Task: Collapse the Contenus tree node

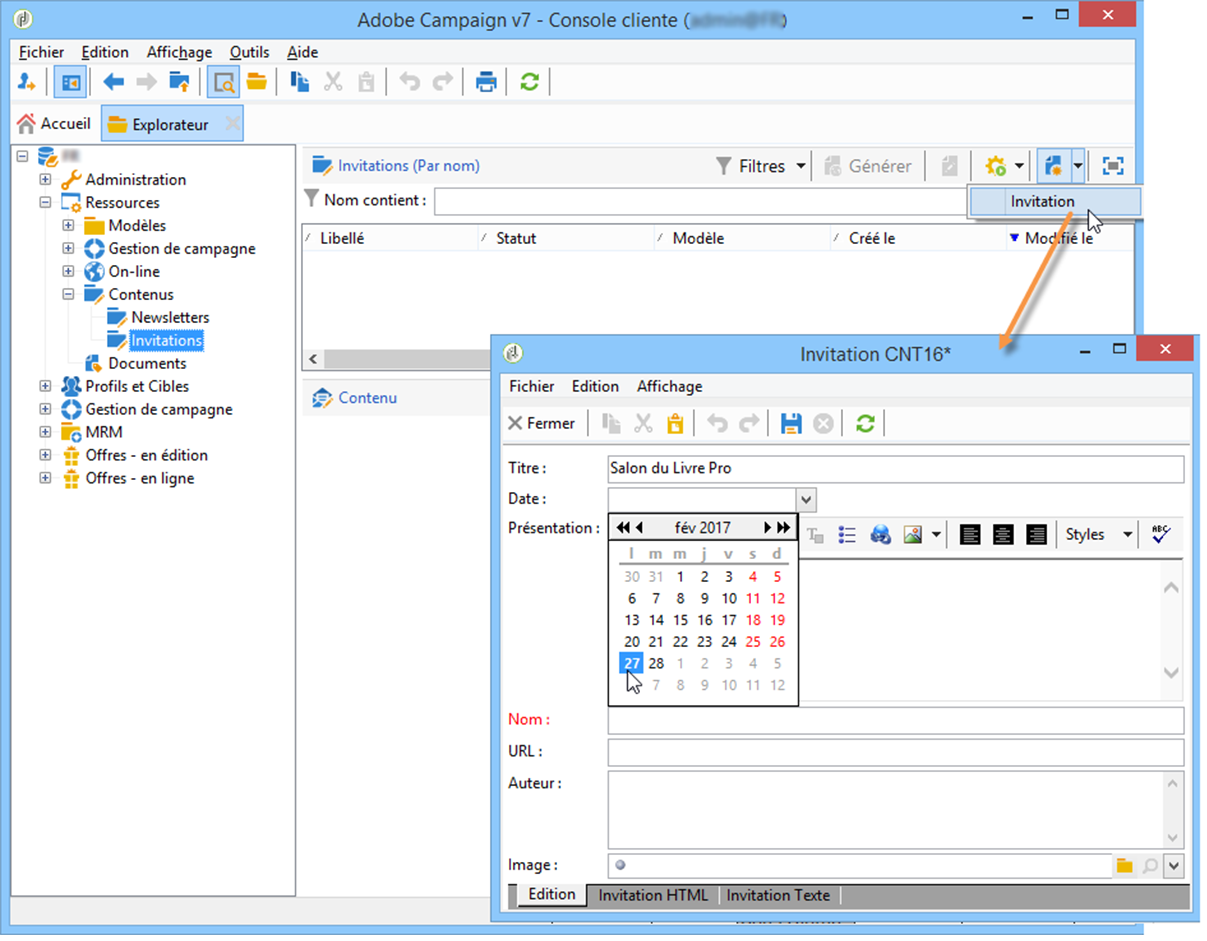Action: (68, 295)
